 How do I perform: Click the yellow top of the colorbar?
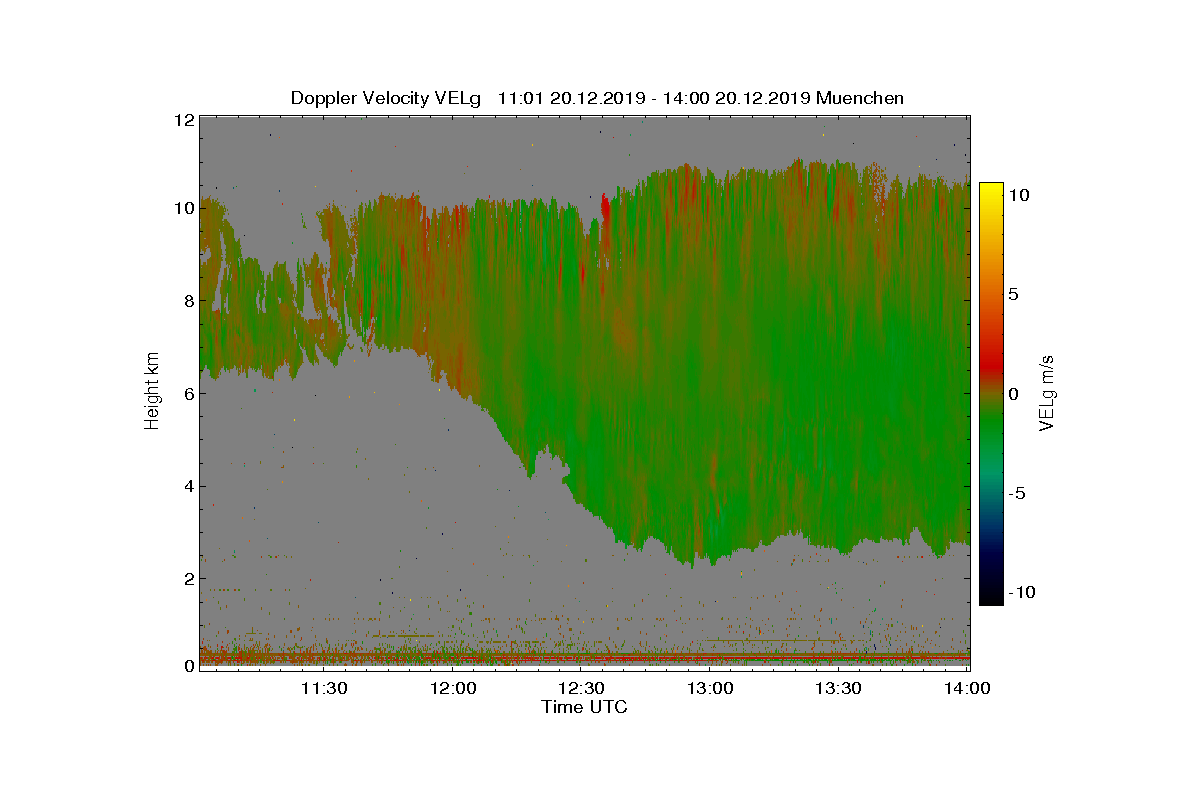tap(990, 190)
